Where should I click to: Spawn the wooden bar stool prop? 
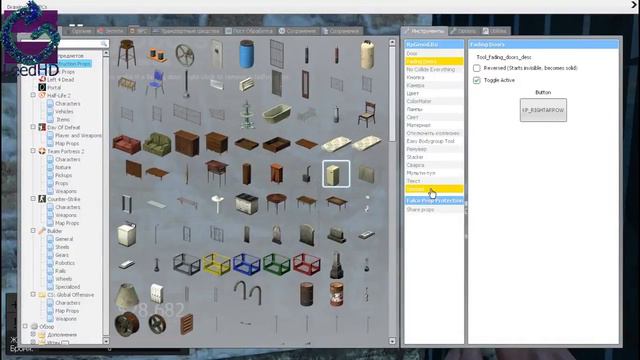(127, 54)
